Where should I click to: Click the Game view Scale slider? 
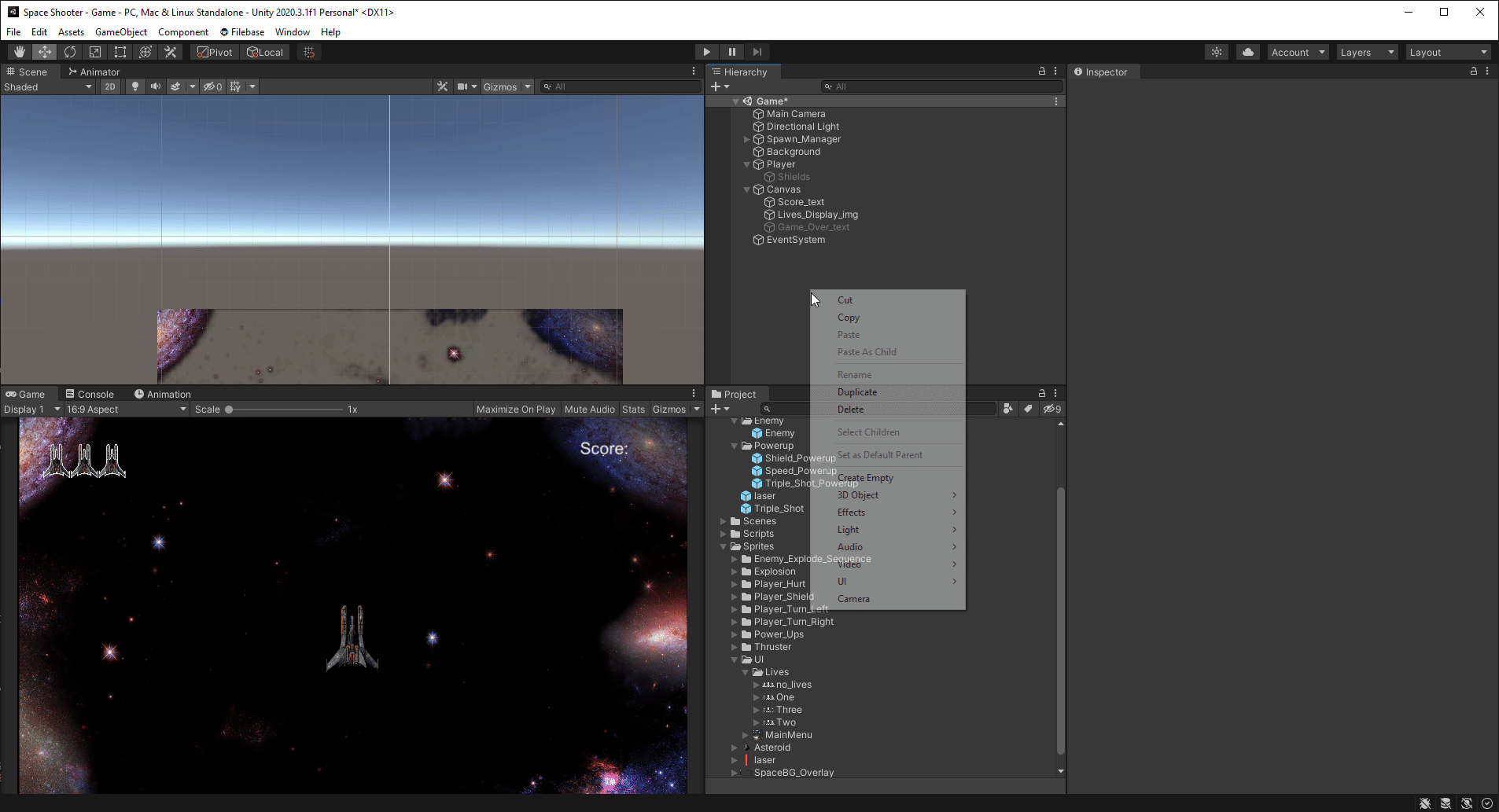coord(285,410)
